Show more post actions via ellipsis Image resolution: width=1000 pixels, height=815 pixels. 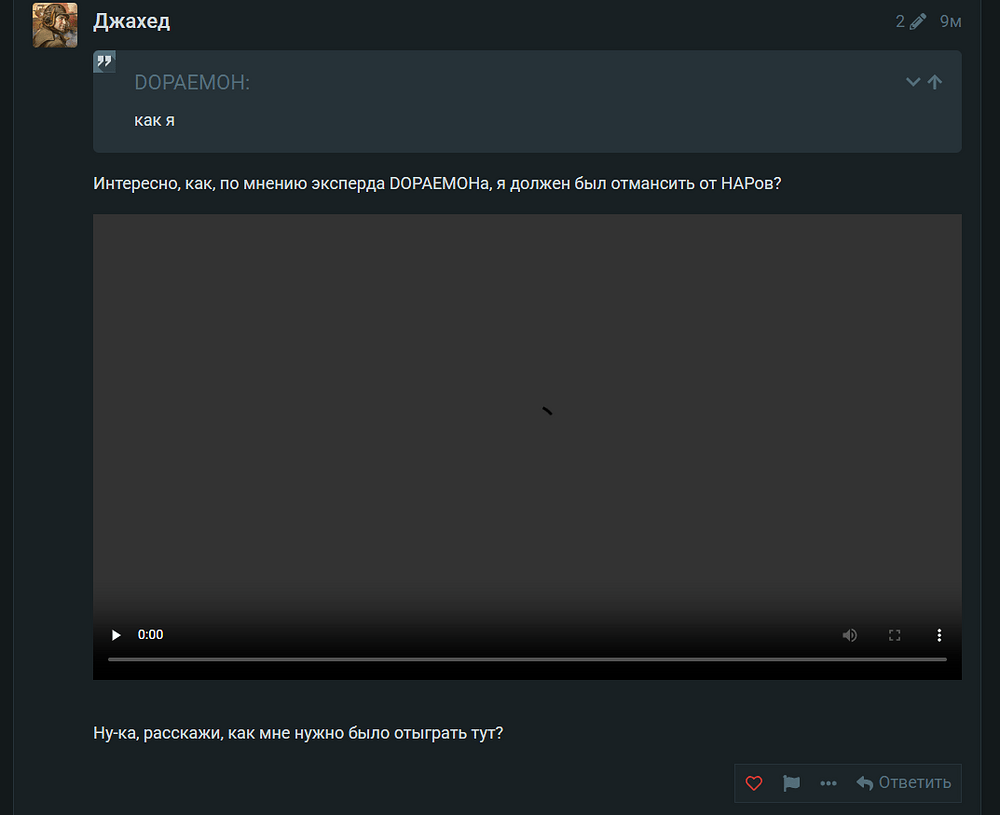click(x=828, y=783)
